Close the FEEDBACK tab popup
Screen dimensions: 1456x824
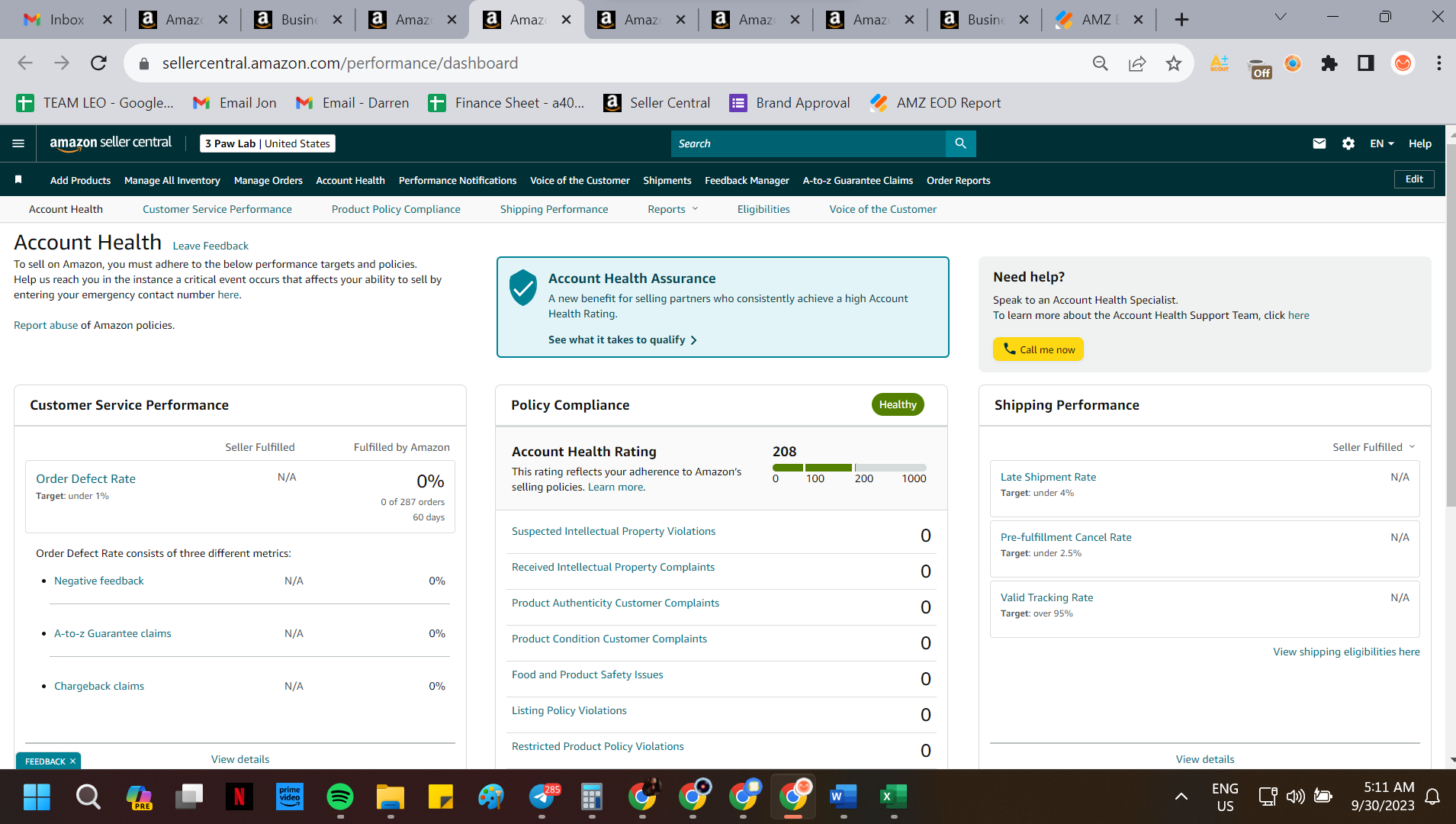coord(73,761)
